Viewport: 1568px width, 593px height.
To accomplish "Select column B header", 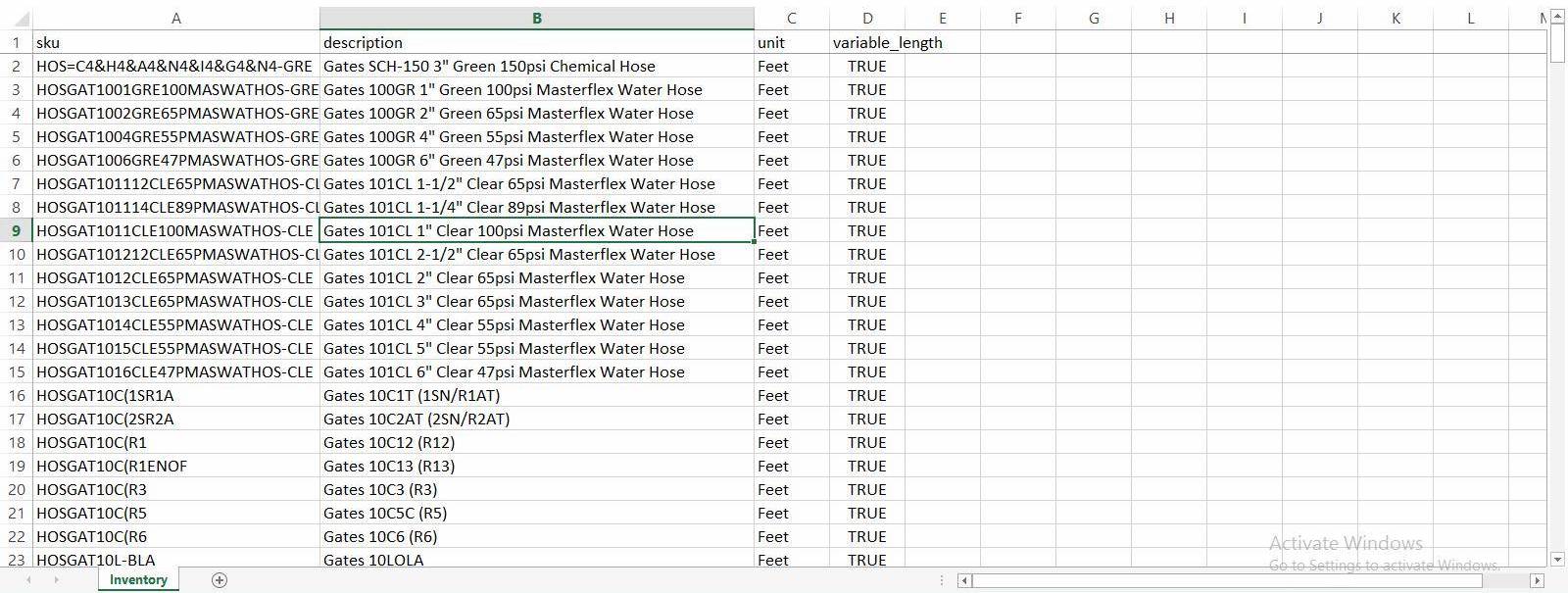I will click(536, 19).
